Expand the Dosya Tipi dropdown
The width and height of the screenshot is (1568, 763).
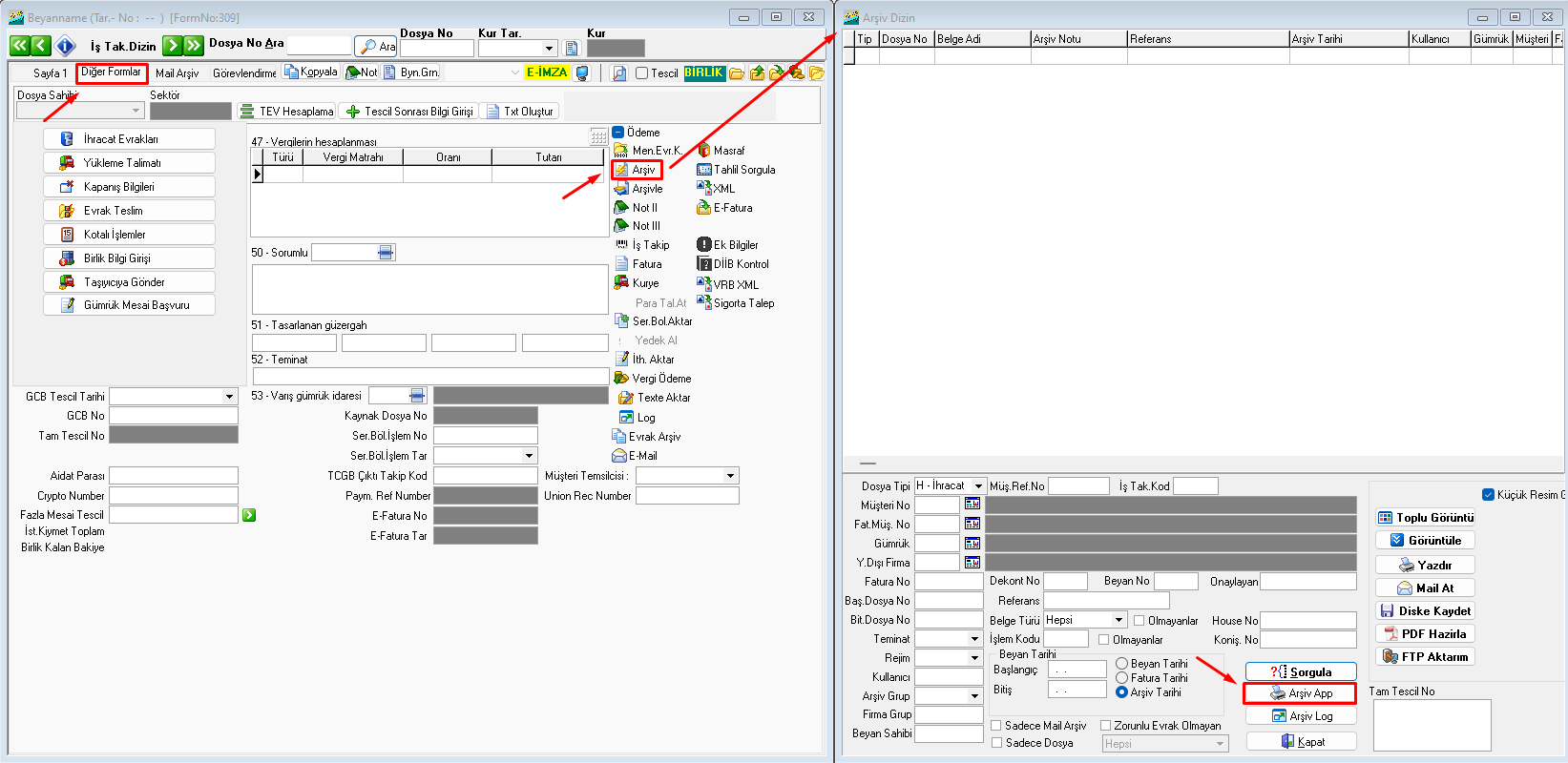[x=978, y=486]
